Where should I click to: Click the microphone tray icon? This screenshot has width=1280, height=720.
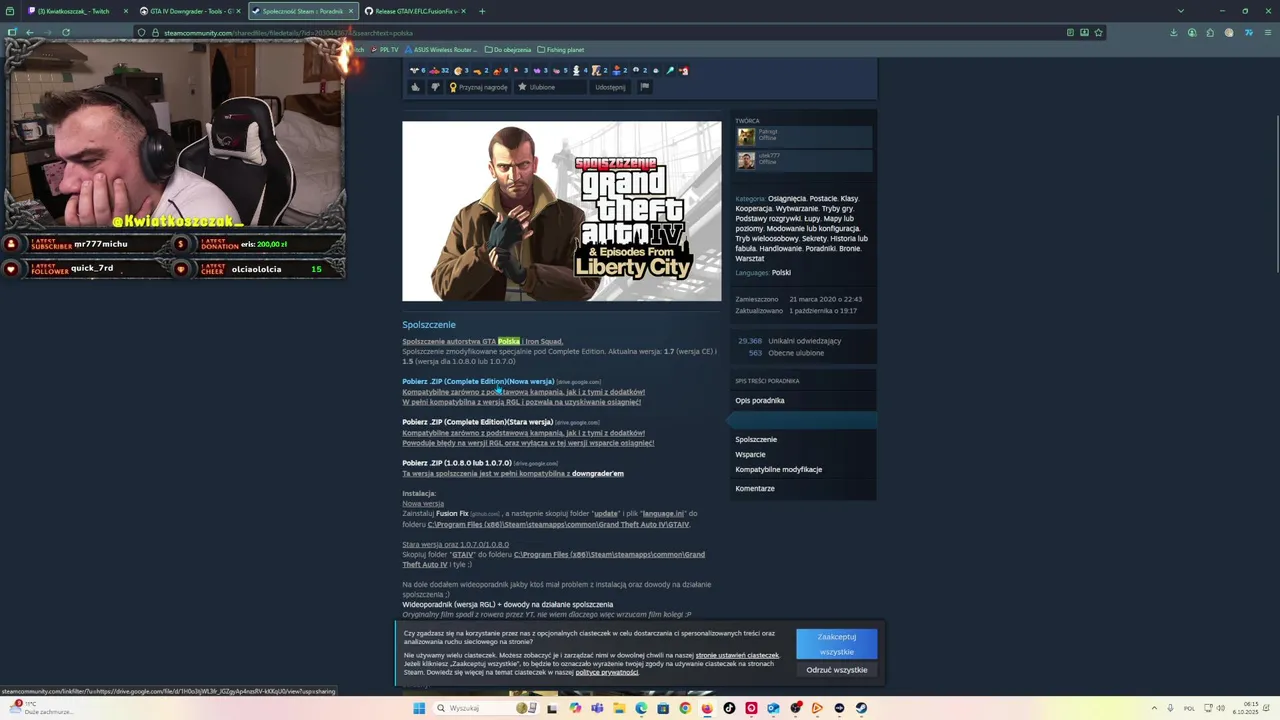[x=1171, y=708]
